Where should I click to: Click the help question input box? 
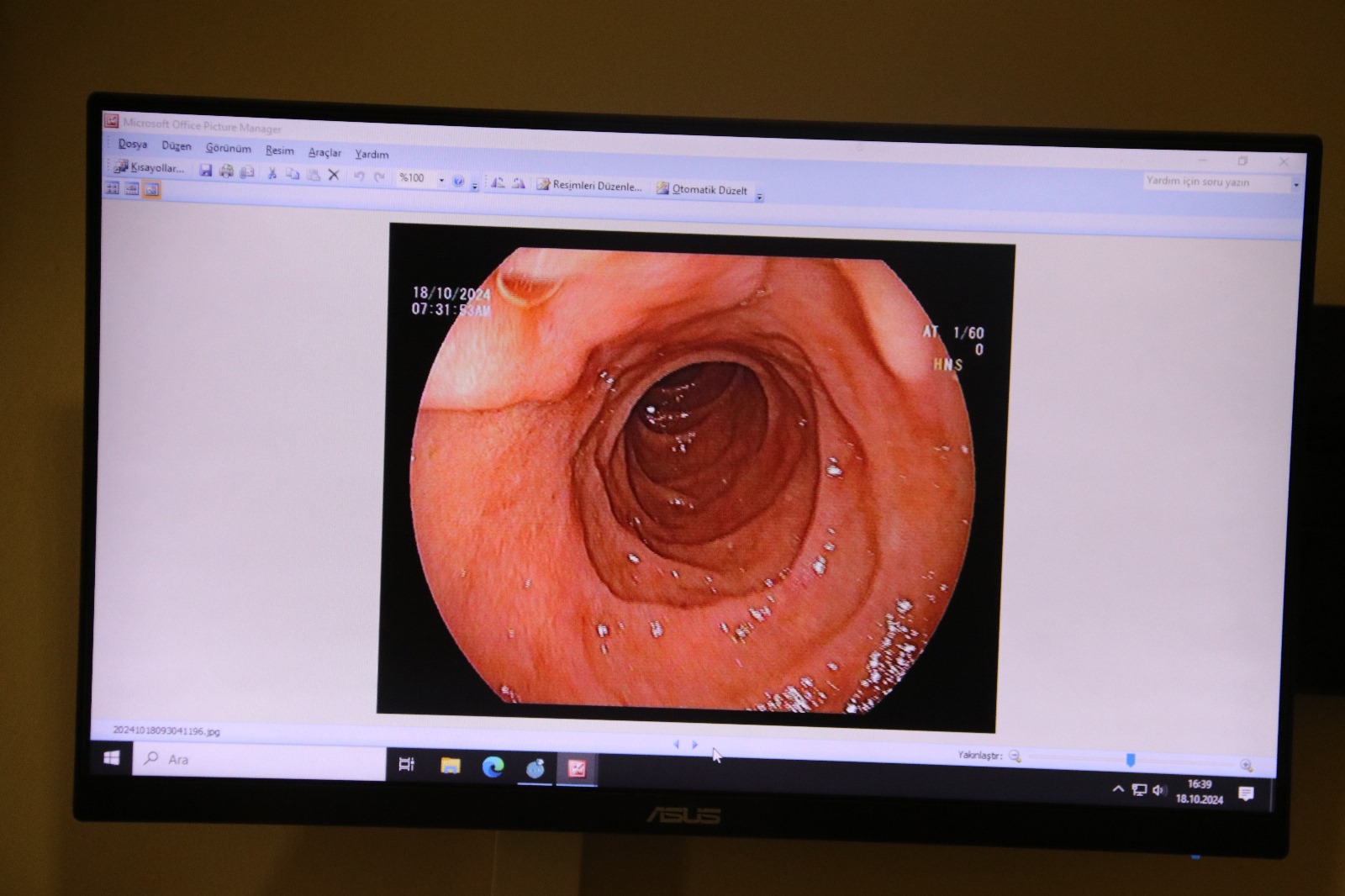coord(1216,182)
